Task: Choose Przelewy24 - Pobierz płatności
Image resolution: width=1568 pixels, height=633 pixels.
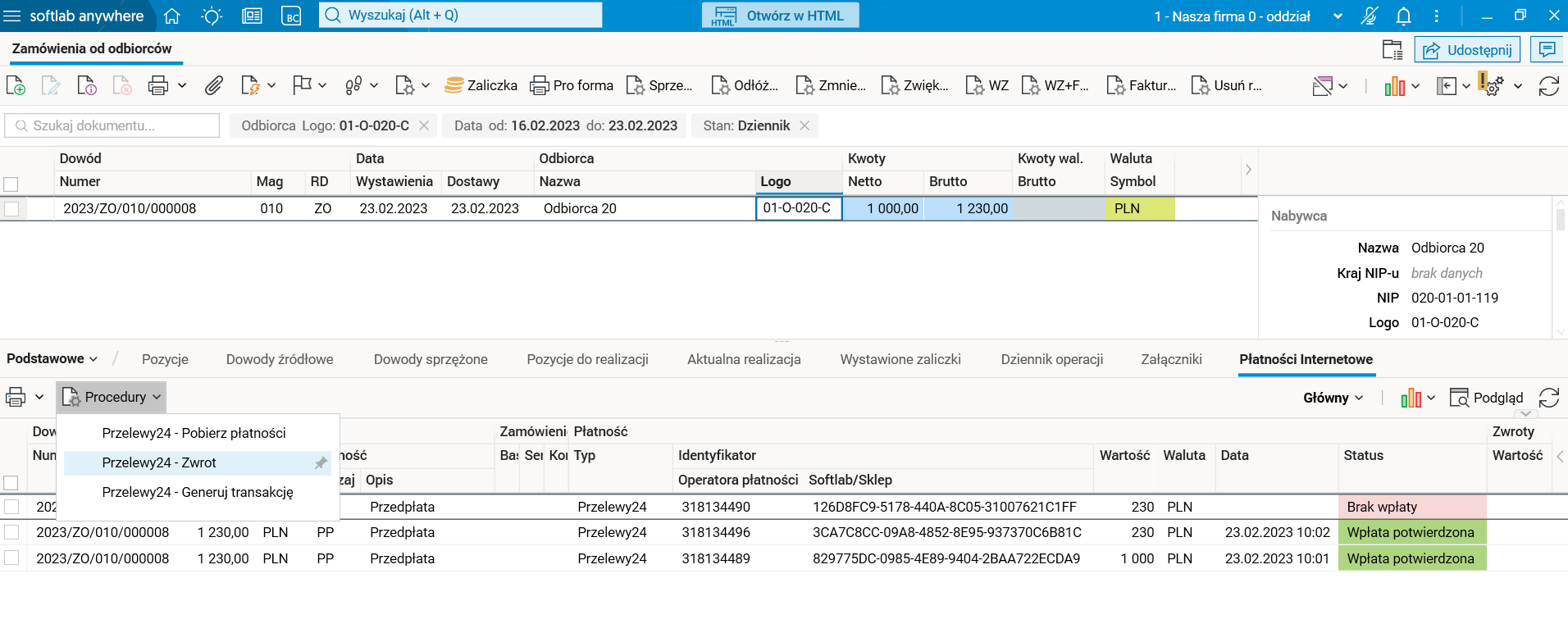Action: 194,433
